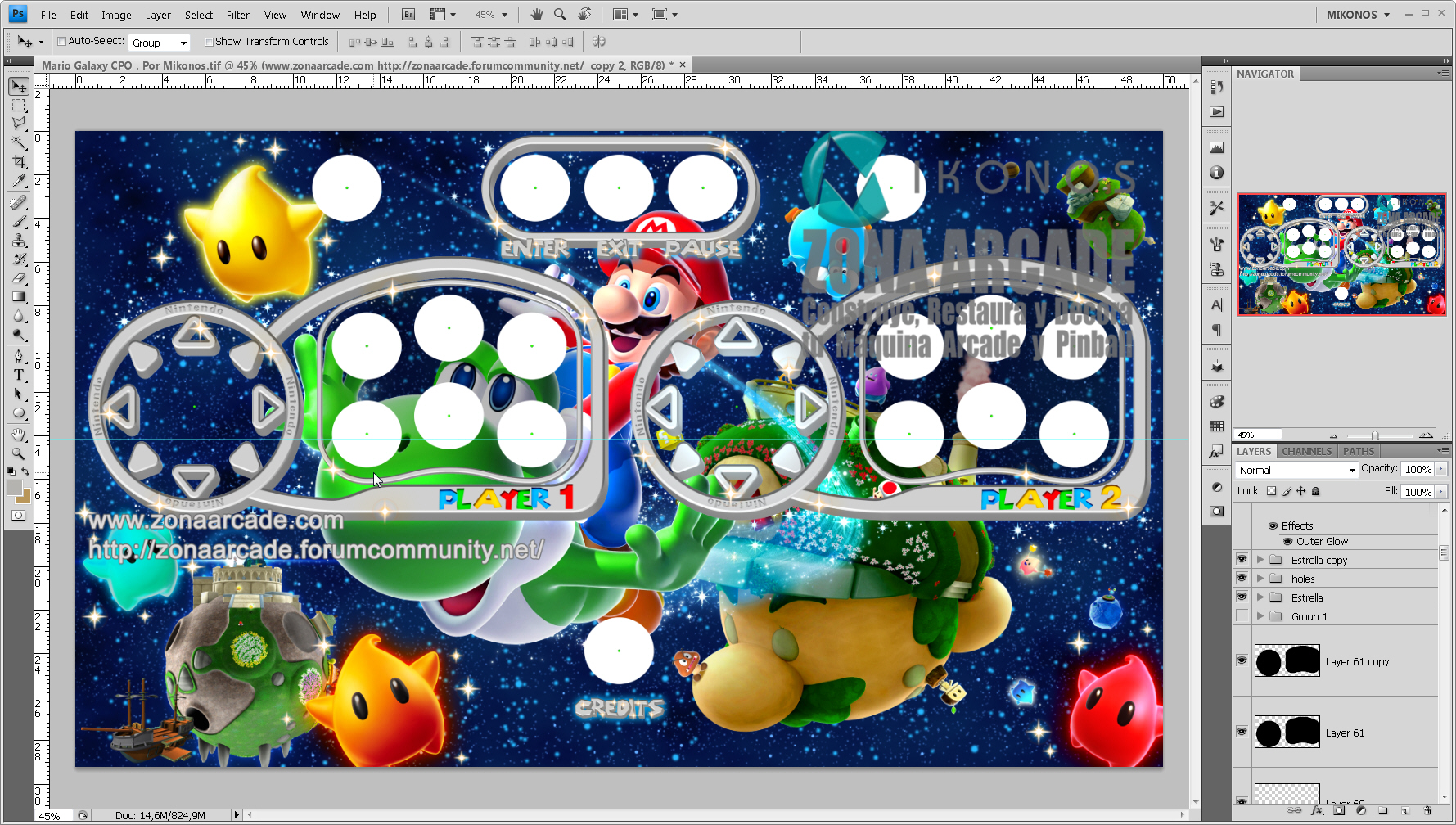Open the Image menu
1456x825 pixels.
(116, 15)
